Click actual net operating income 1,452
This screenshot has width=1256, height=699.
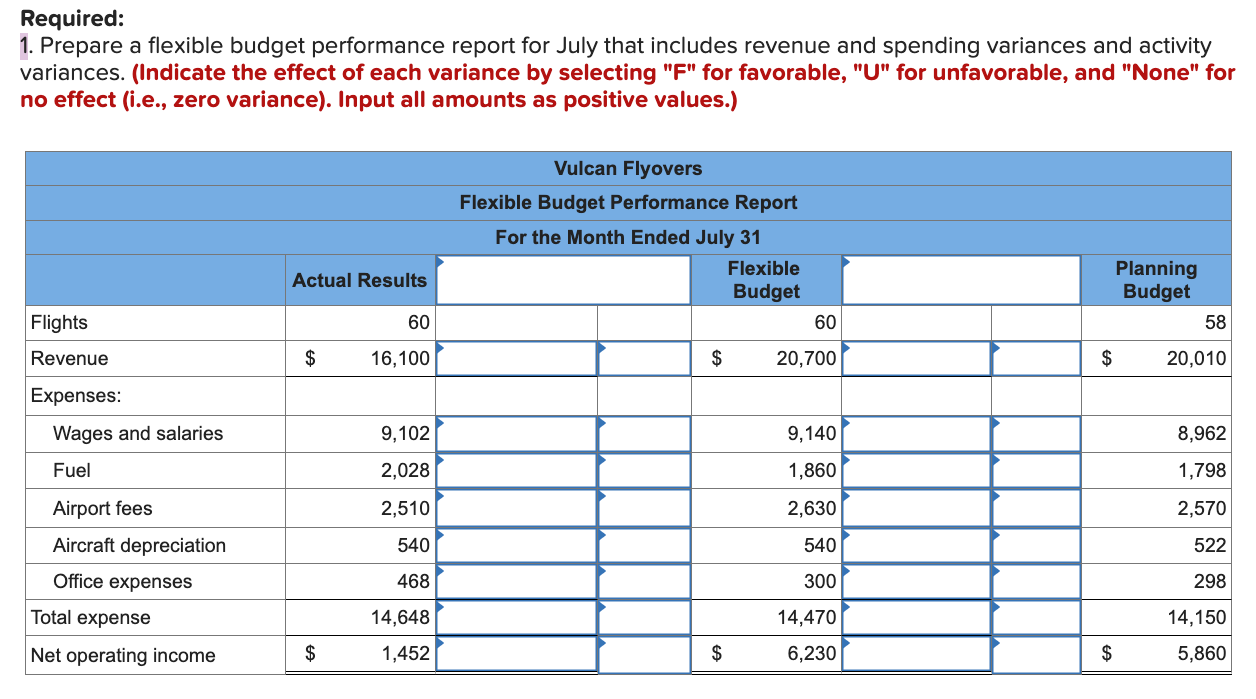pos(406,655)
